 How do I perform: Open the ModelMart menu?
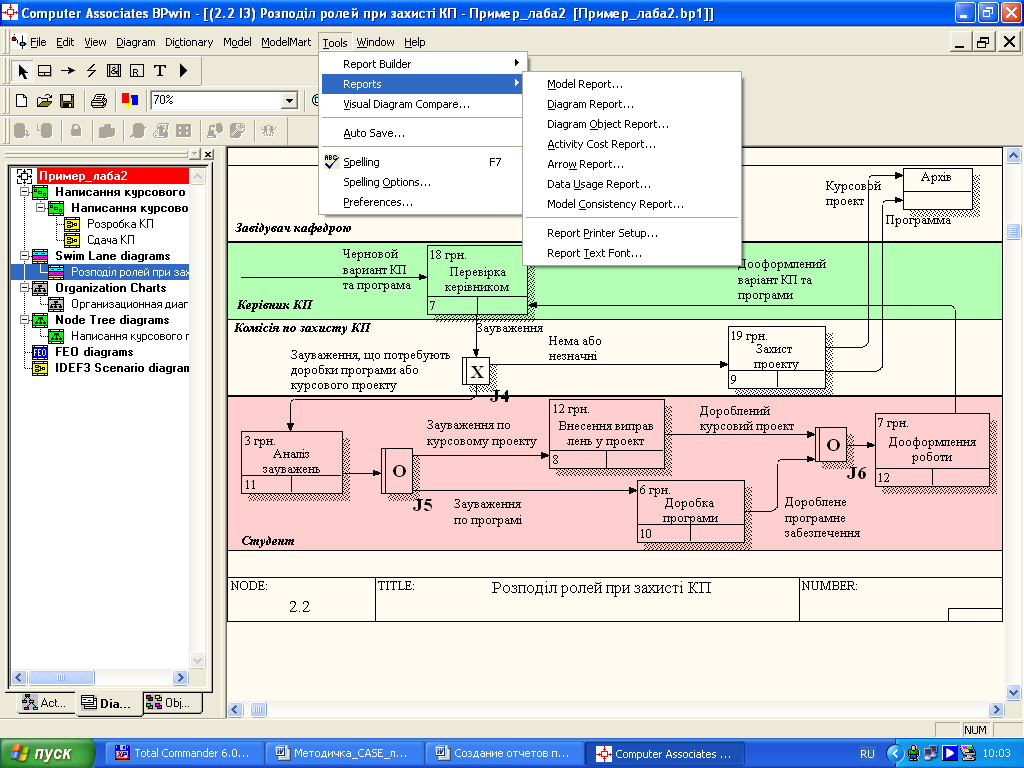pyautogui.click(x=286, y=42)
